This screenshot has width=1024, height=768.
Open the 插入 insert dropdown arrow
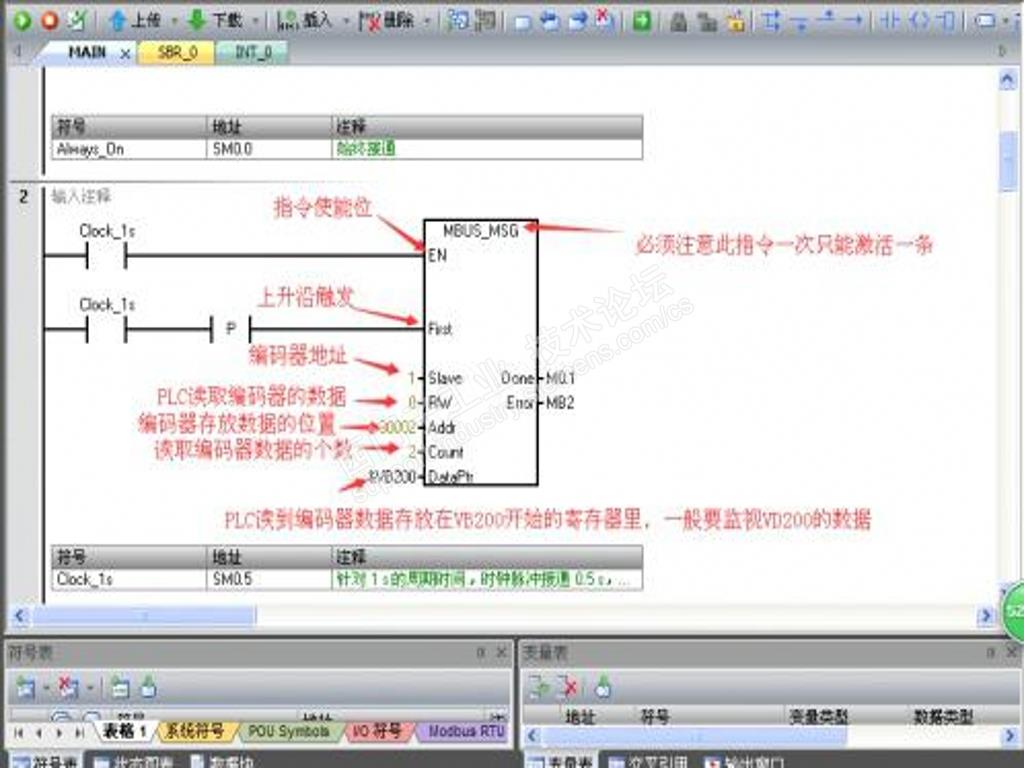click(x=346, y=22)
